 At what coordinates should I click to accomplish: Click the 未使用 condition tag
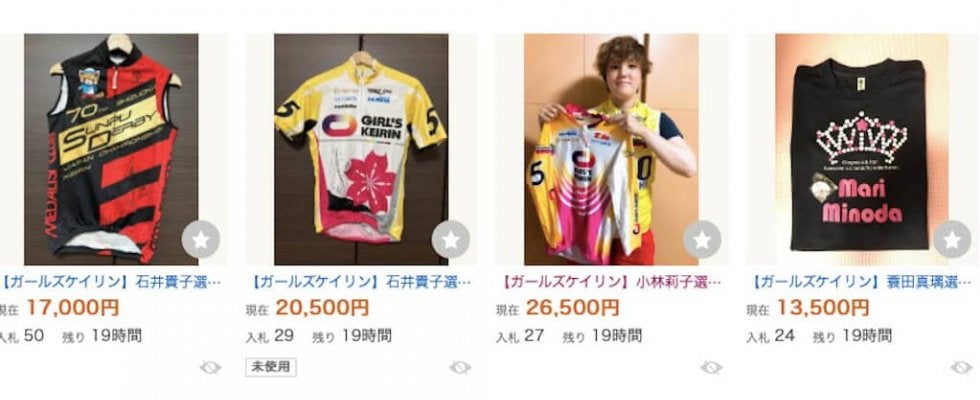point(271,367)
